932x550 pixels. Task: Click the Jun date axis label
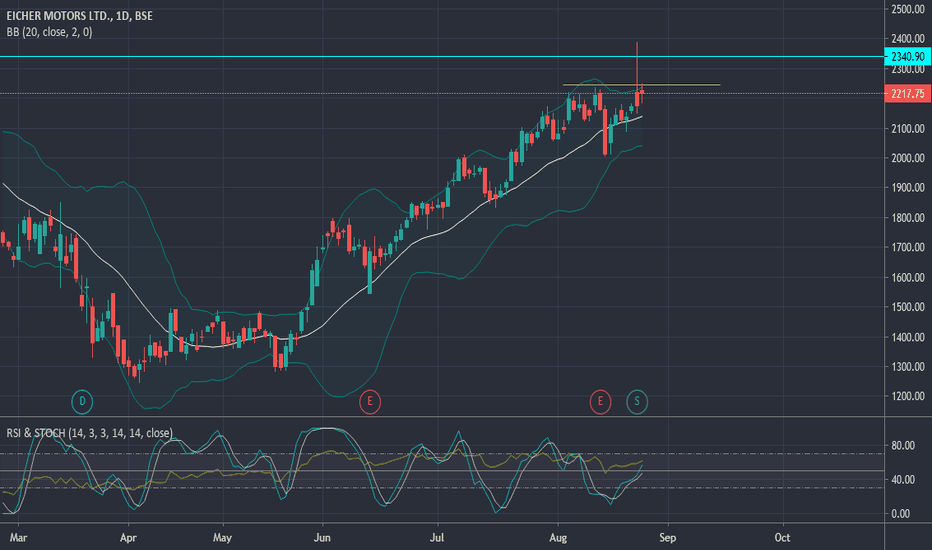322,538
